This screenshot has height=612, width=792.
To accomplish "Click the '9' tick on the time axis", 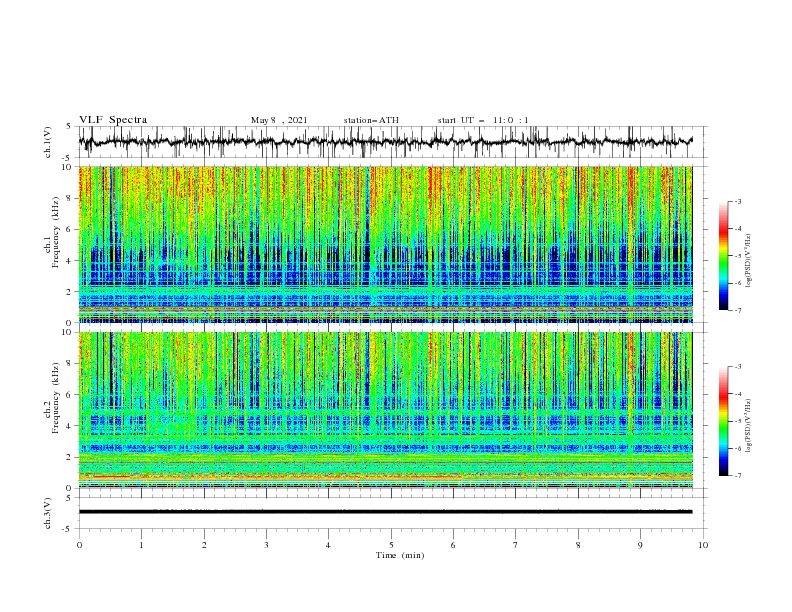I will tap(640, 545).
